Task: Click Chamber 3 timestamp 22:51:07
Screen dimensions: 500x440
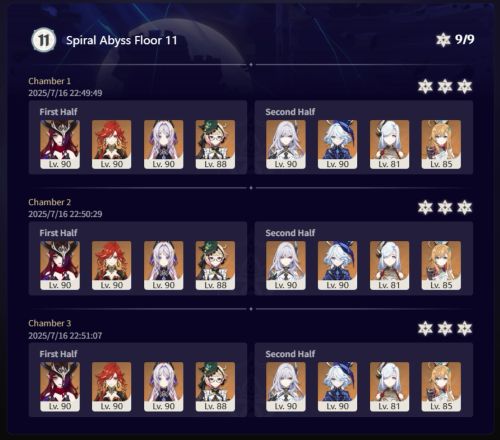Action: point(65,335)
